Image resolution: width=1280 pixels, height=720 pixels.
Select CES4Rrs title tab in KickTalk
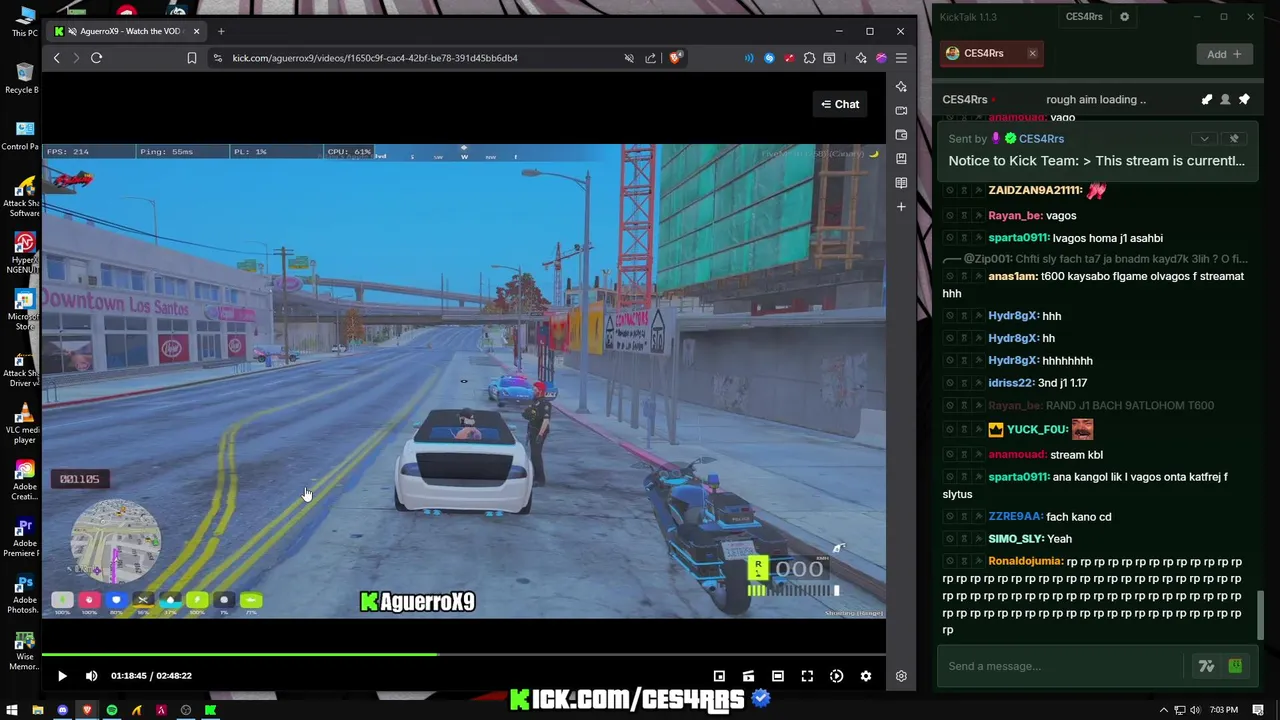click(1084, 17)
